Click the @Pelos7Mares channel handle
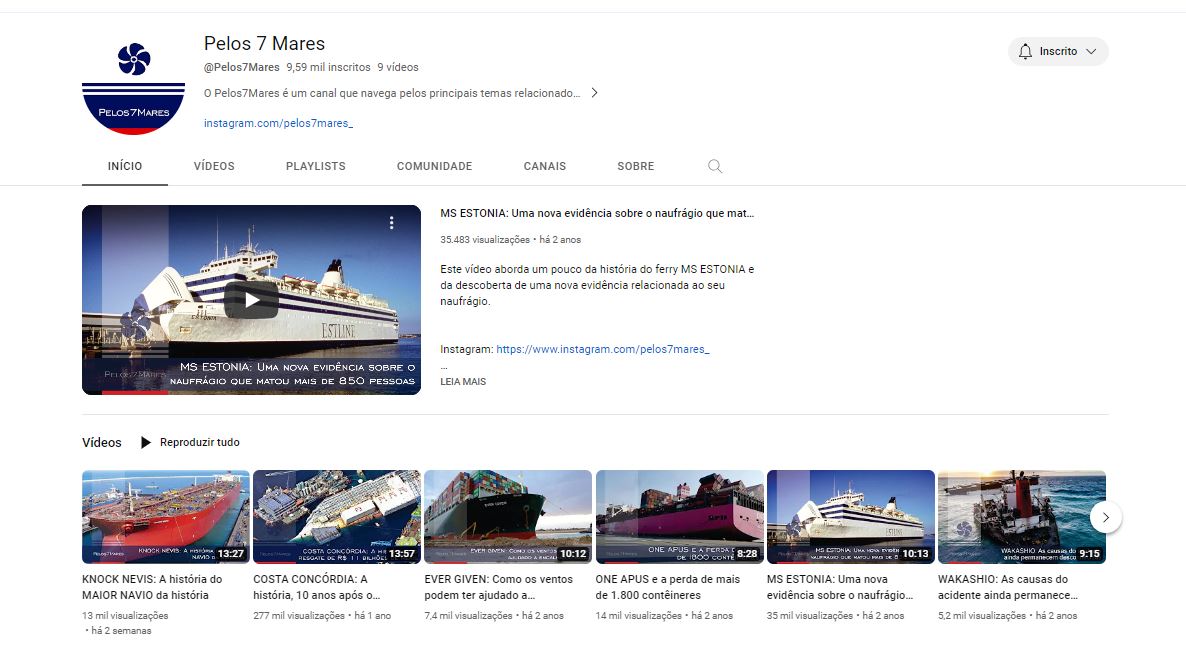Image resolution: width=1186 pixels, height=660 pixels. 241,67
